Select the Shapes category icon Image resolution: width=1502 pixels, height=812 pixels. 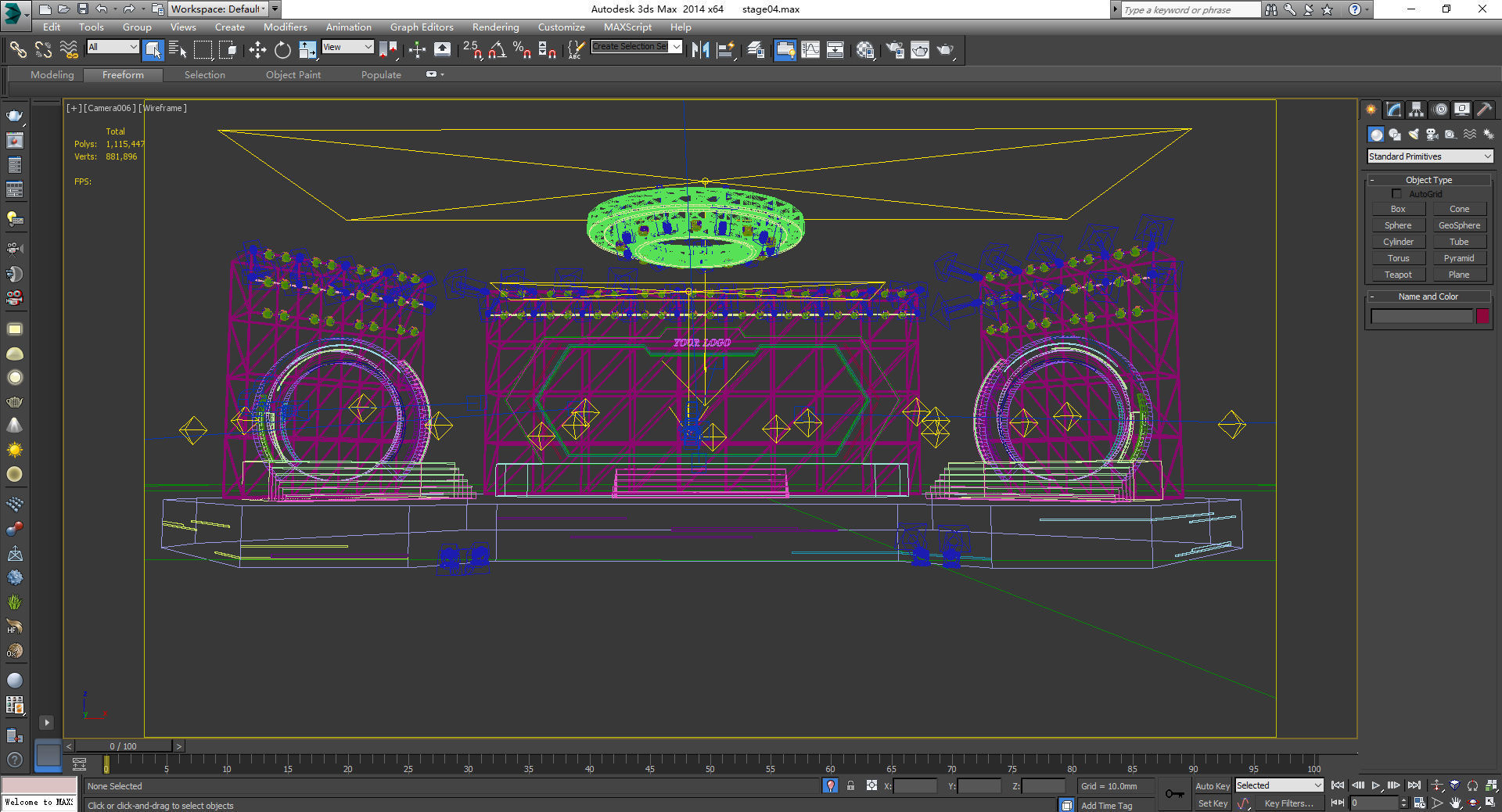click(x=1395, y=135)
